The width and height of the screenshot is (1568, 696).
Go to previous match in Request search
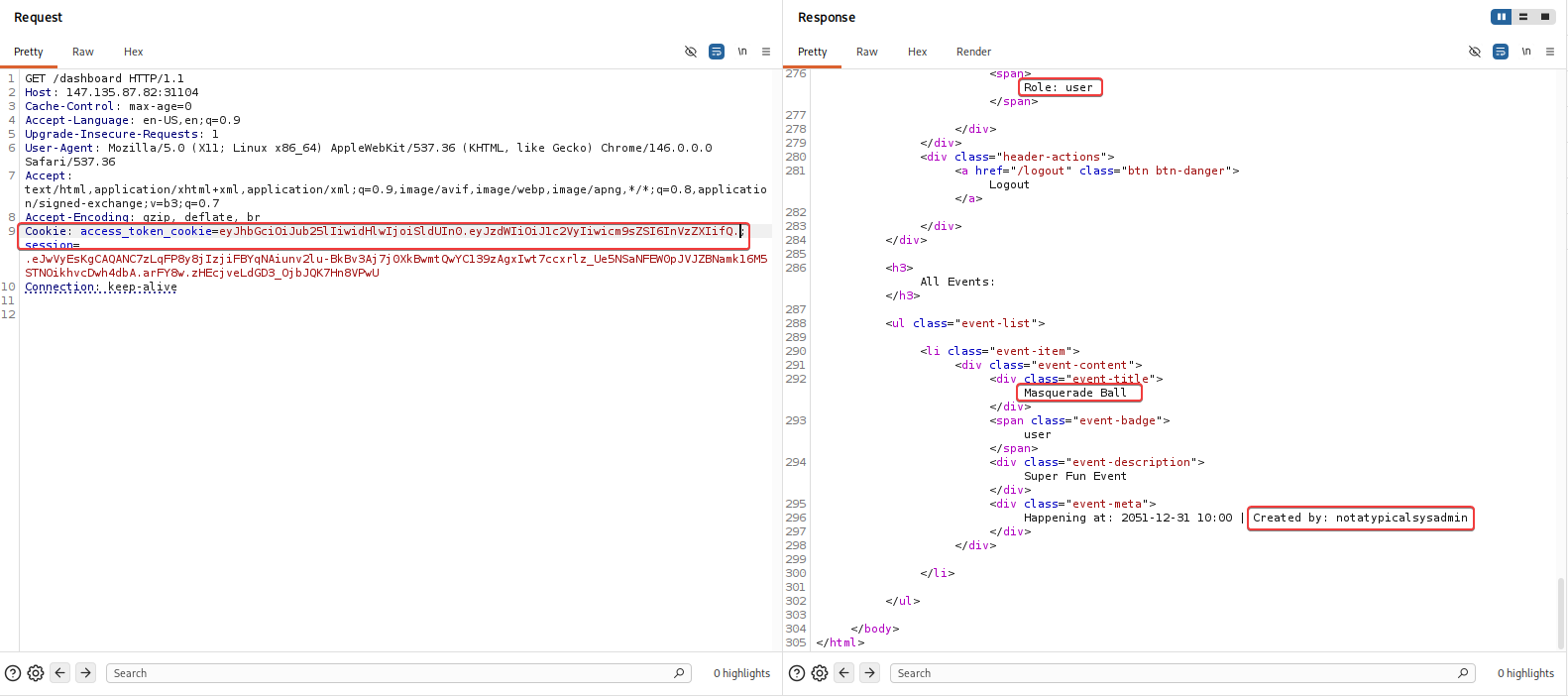click(x=60, y=673)
